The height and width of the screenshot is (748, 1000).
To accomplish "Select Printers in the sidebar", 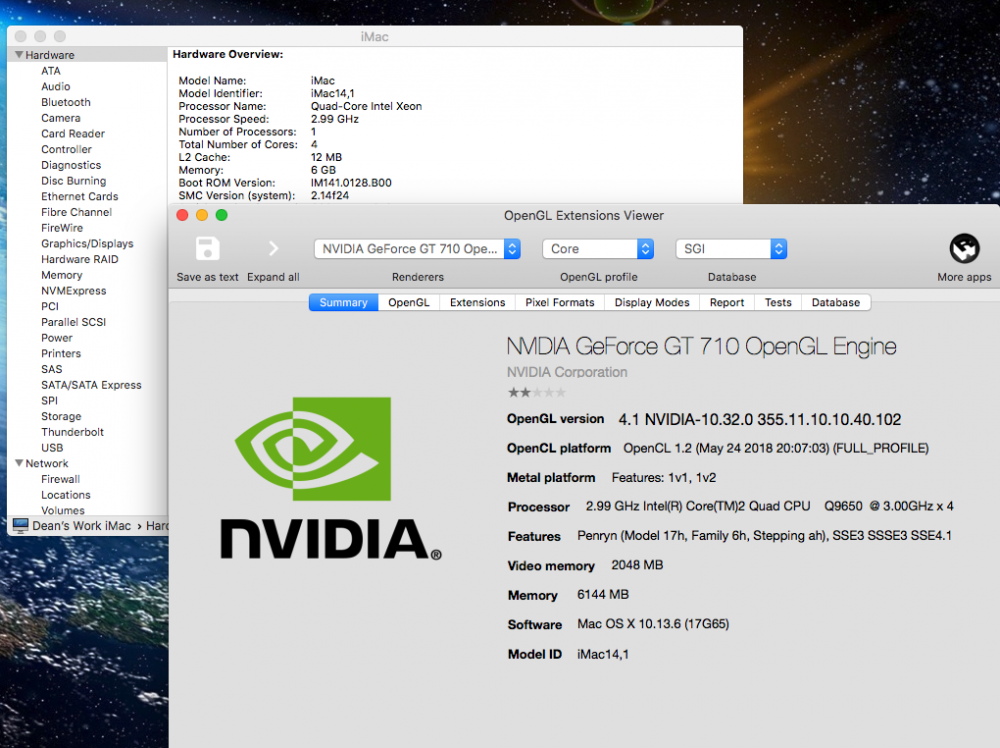I will (61, 353).
